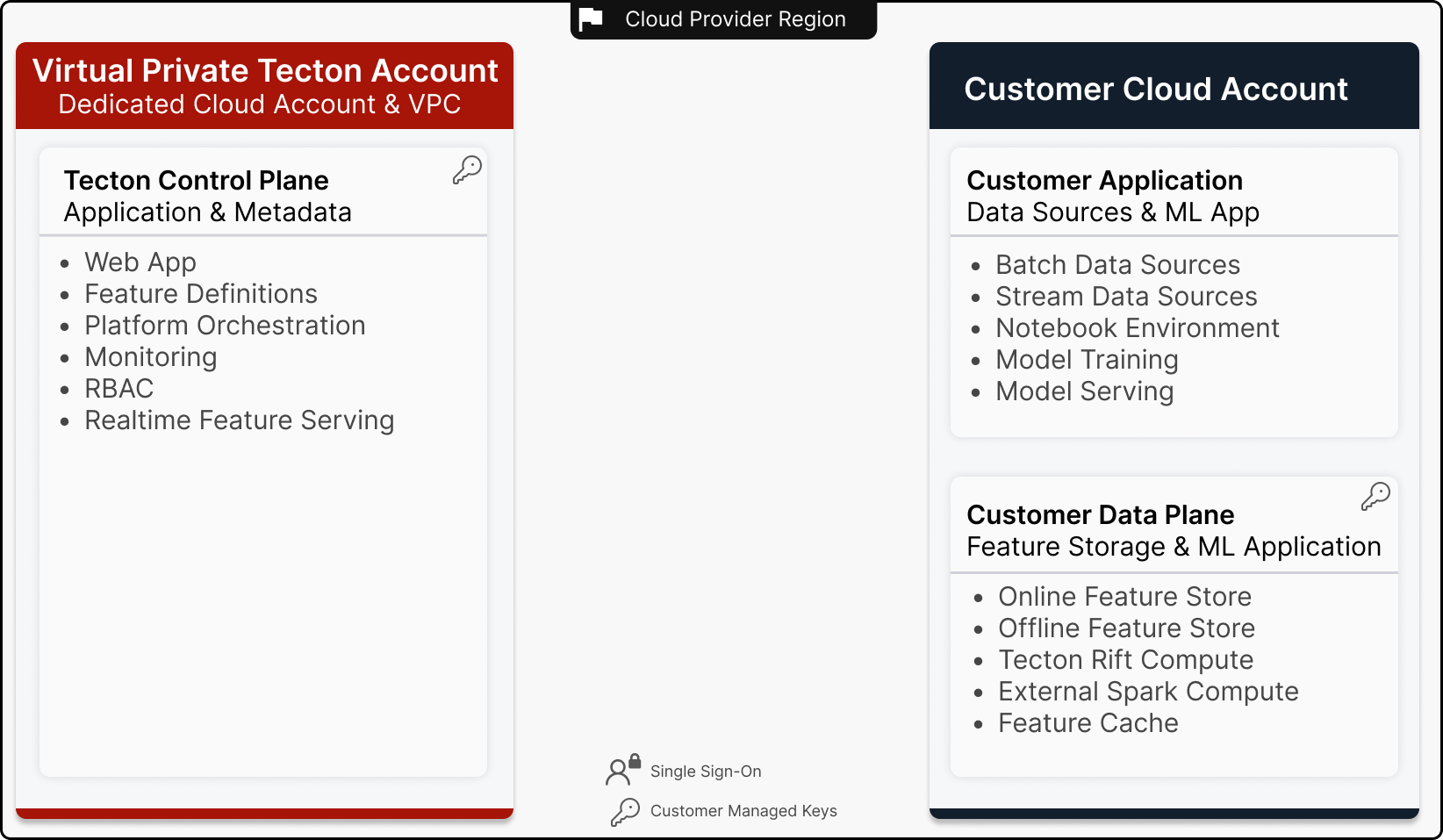Select the Tecton Control Plane title

pos(197,180)
